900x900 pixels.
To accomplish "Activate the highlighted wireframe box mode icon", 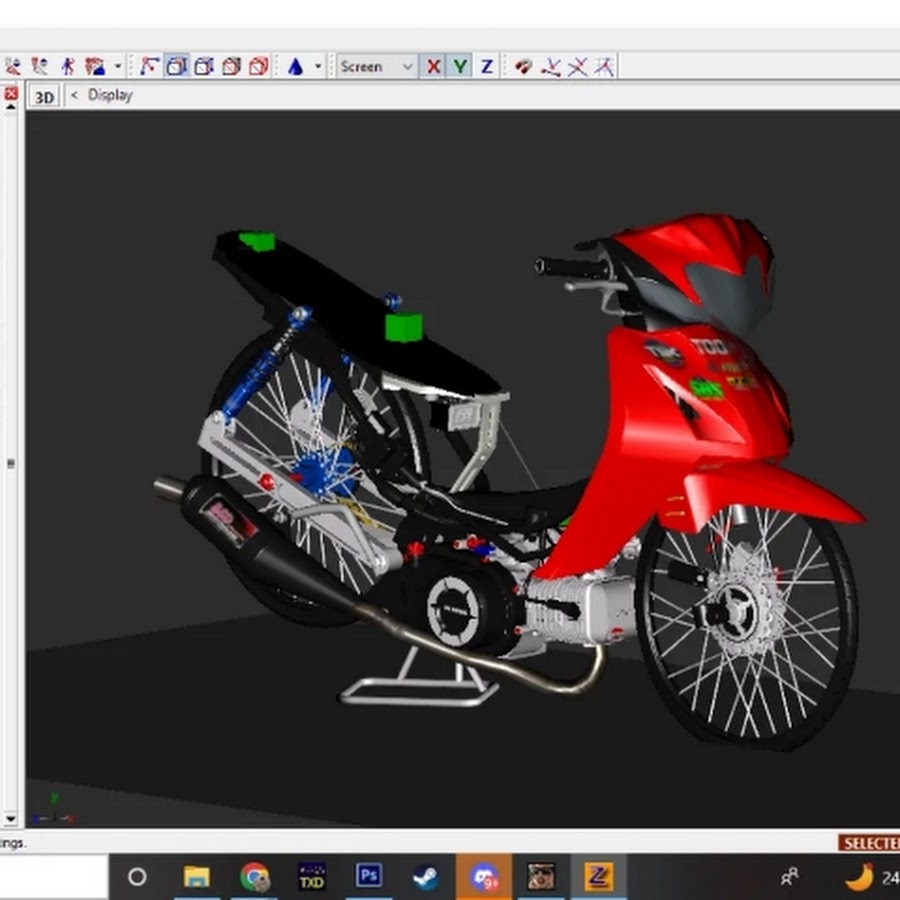I will pos(177,67).
